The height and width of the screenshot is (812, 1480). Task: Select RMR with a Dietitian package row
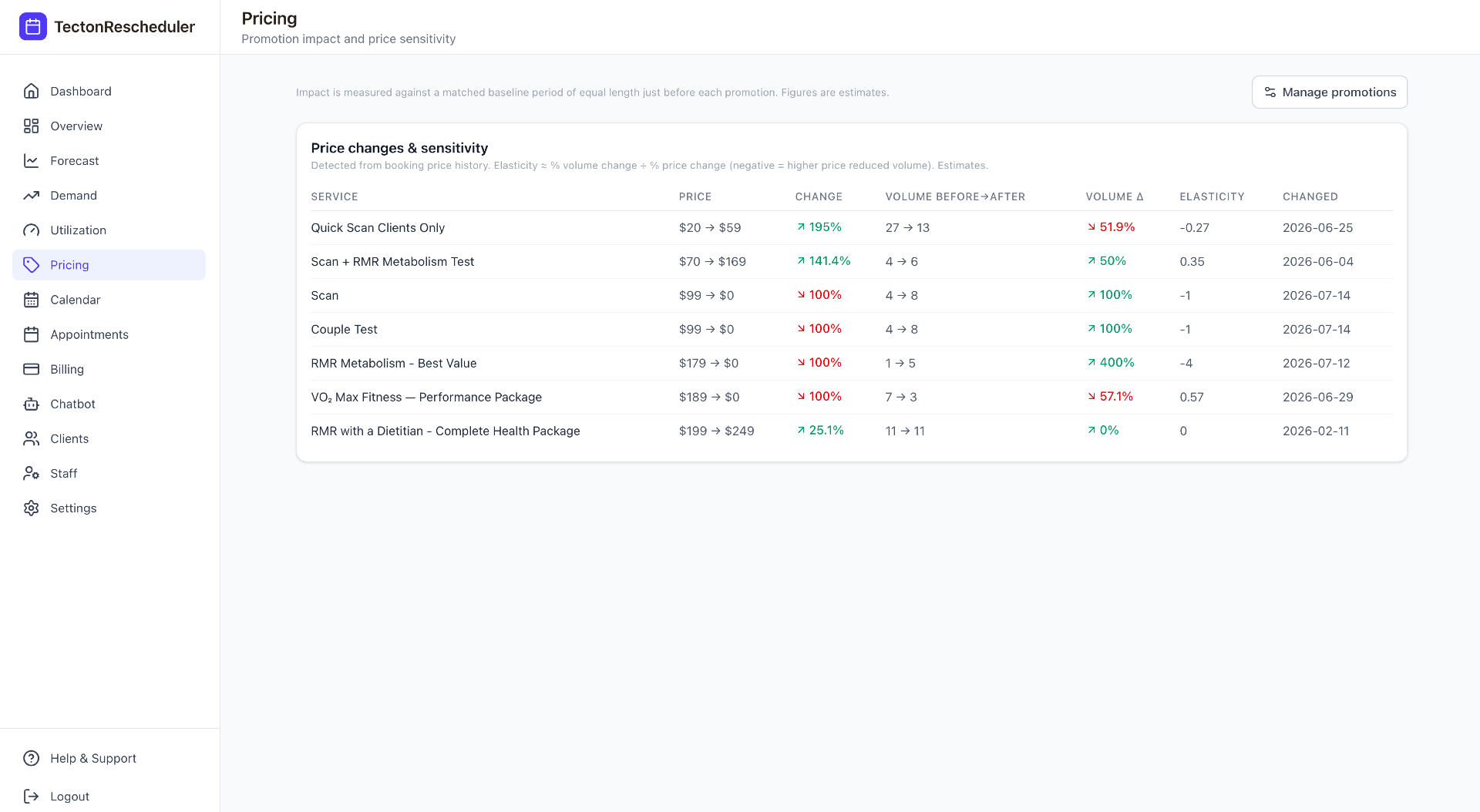(852, 431)
